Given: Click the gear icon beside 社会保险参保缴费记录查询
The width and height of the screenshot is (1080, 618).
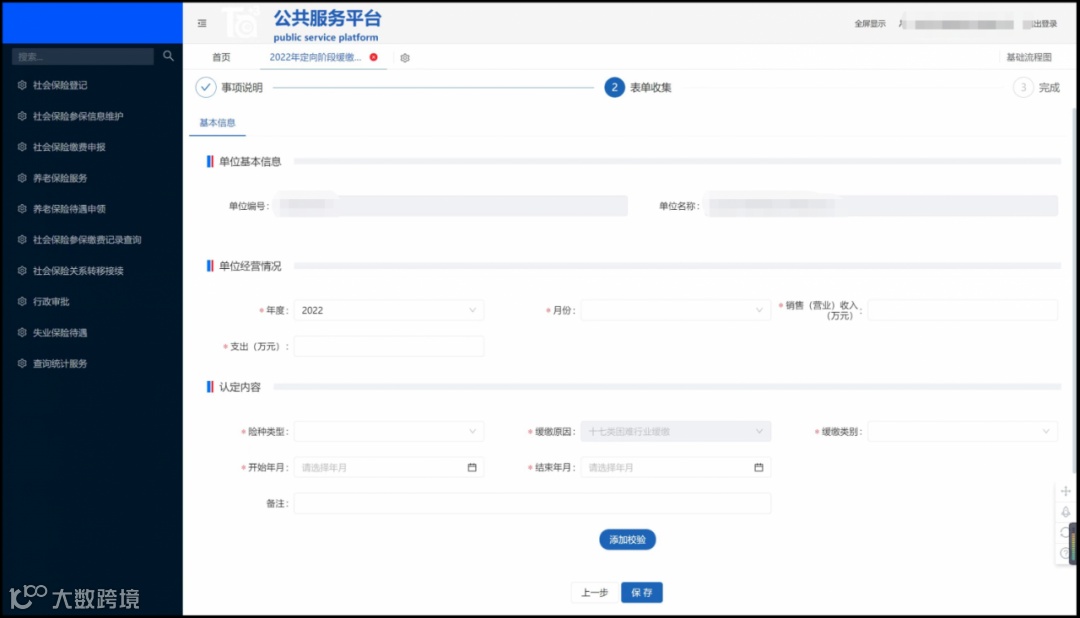Looking at the screenshot, I should click(22, 240).
